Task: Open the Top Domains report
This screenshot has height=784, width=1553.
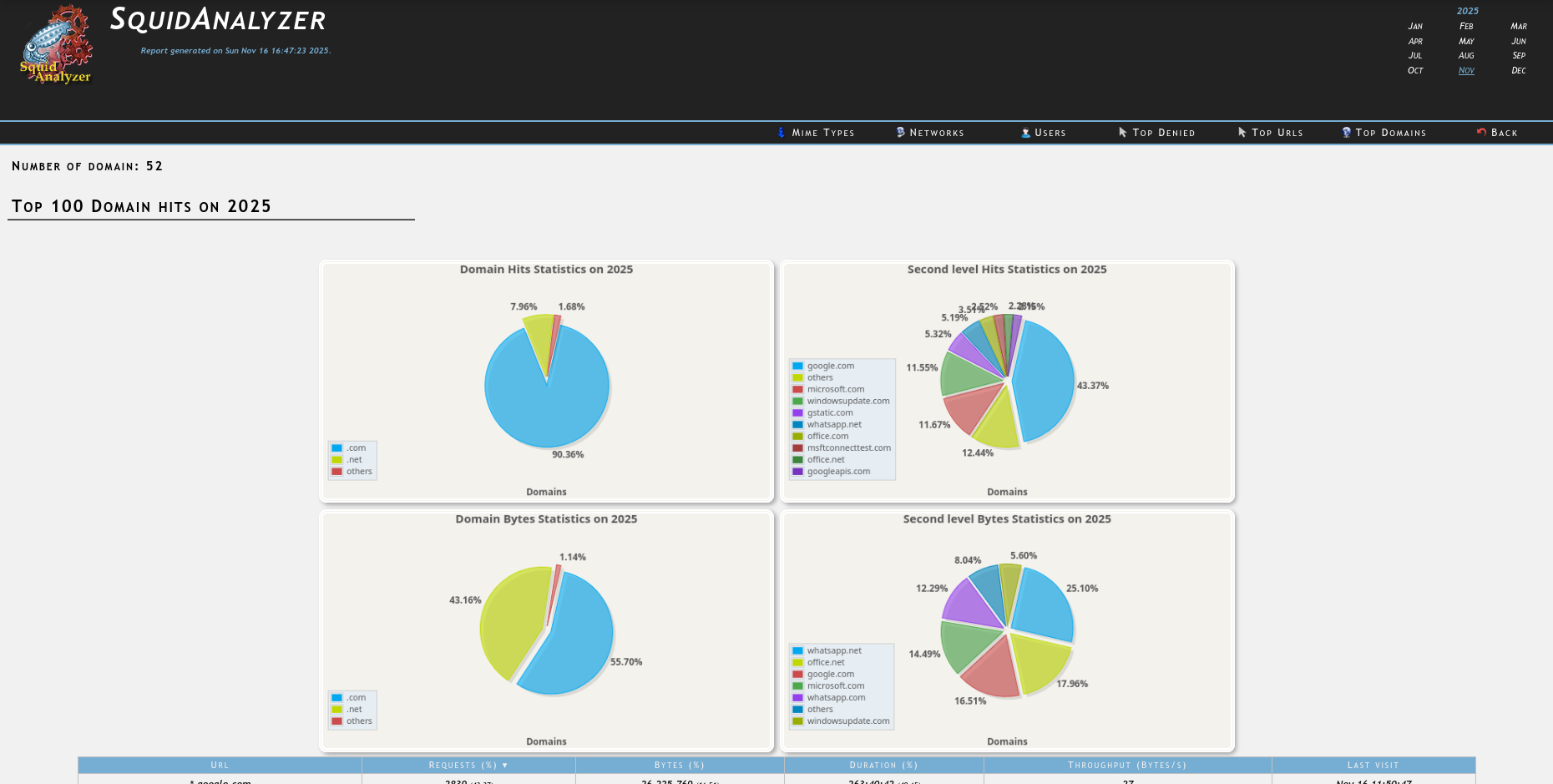Action: point(1391,133)
